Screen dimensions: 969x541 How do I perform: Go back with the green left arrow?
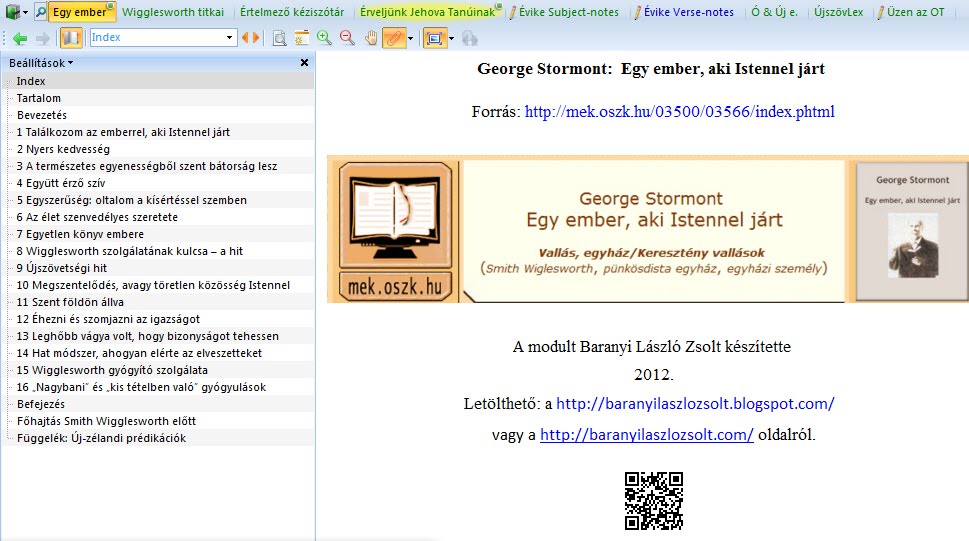click(x=20, y=38)
